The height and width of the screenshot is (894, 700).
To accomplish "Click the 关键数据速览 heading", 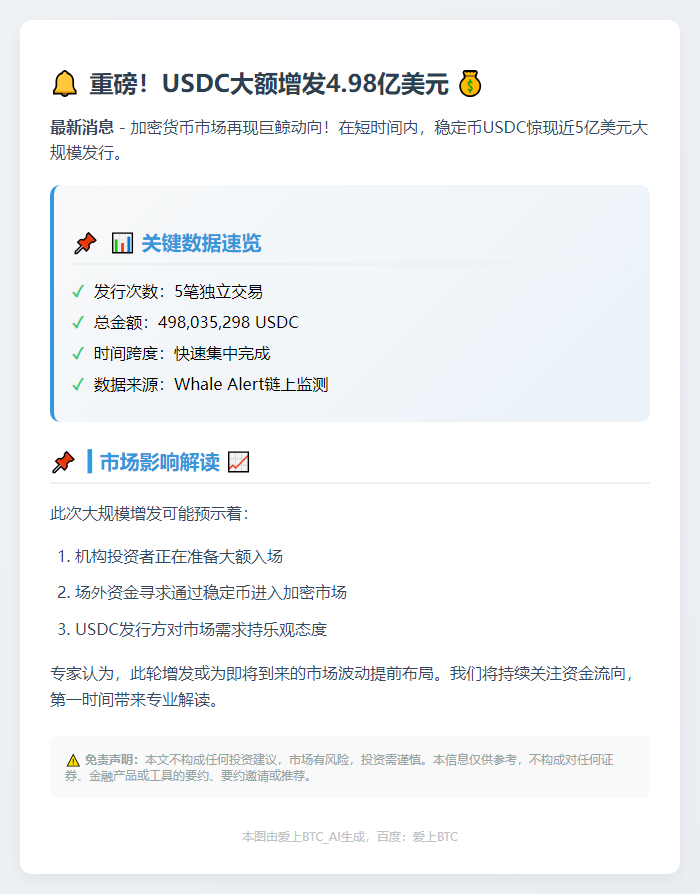I will [201, 243].
